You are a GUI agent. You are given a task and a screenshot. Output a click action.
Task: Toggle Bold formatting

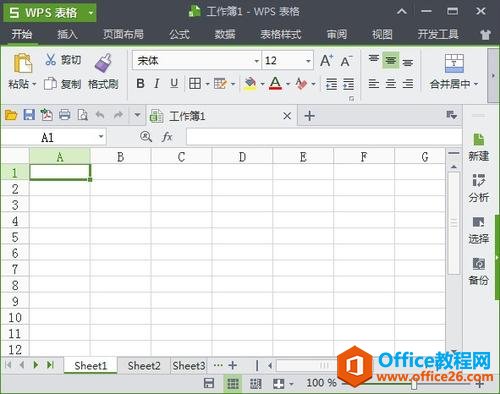140,83
